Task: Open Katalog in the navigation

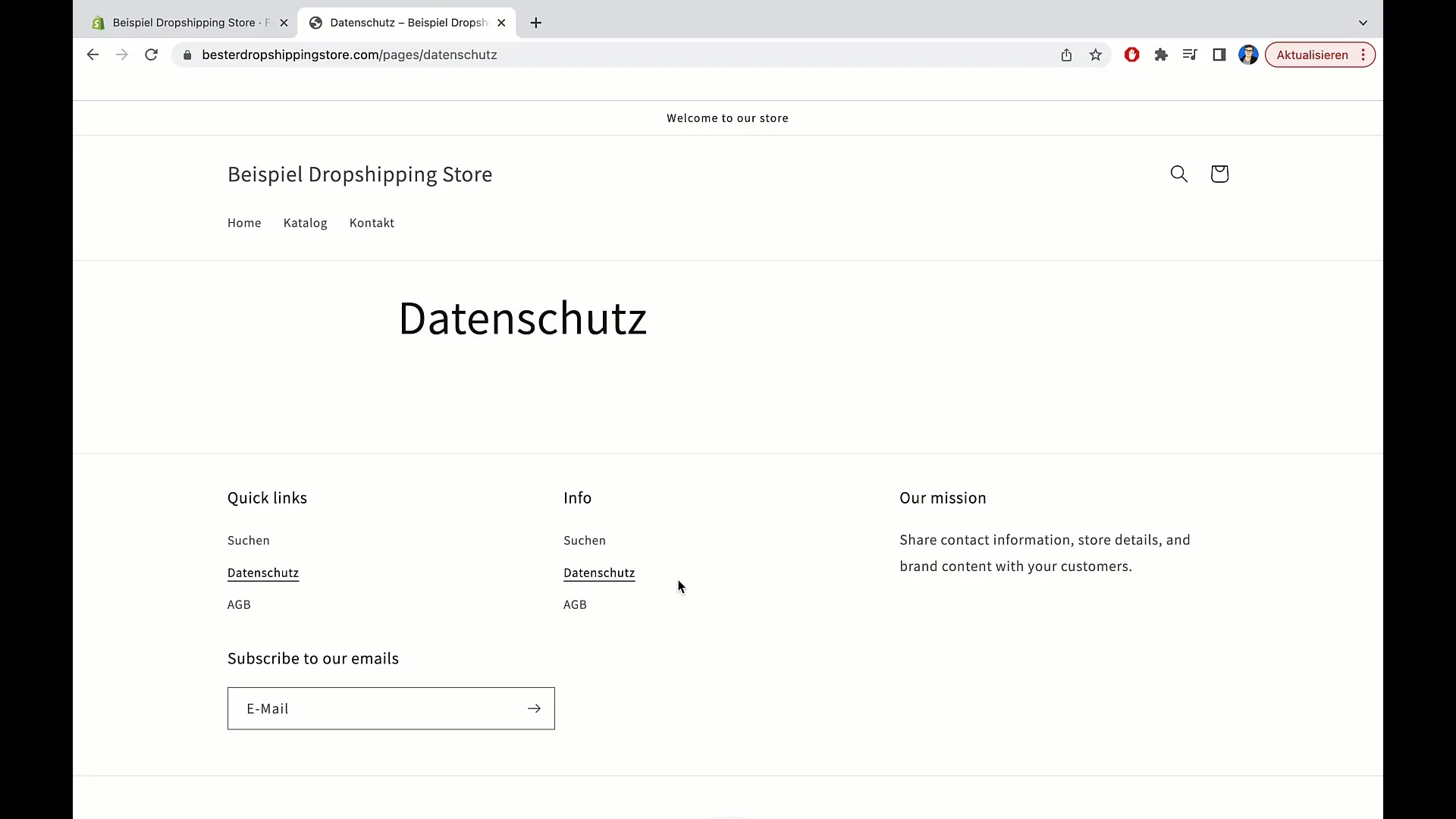Action: pyautogui.click(x=306, y=223)
